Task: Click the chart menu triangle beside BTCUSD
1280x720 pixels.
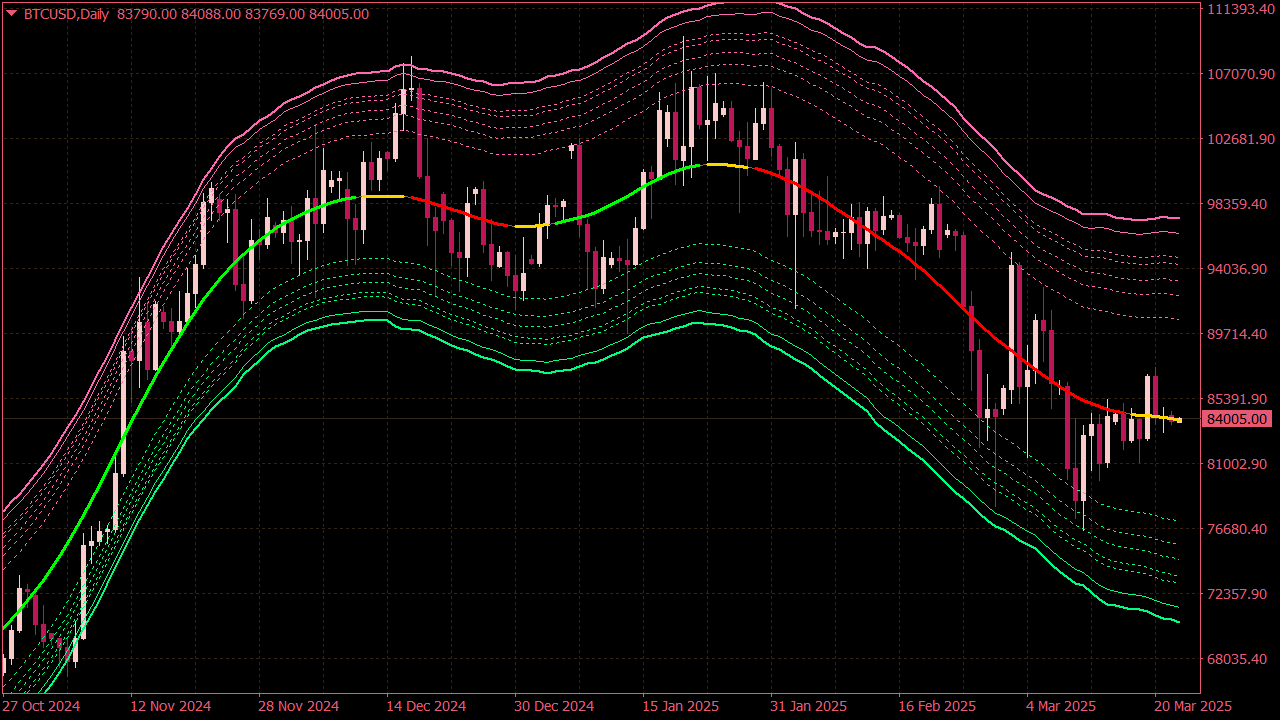Action: click(x=10, y=14)
